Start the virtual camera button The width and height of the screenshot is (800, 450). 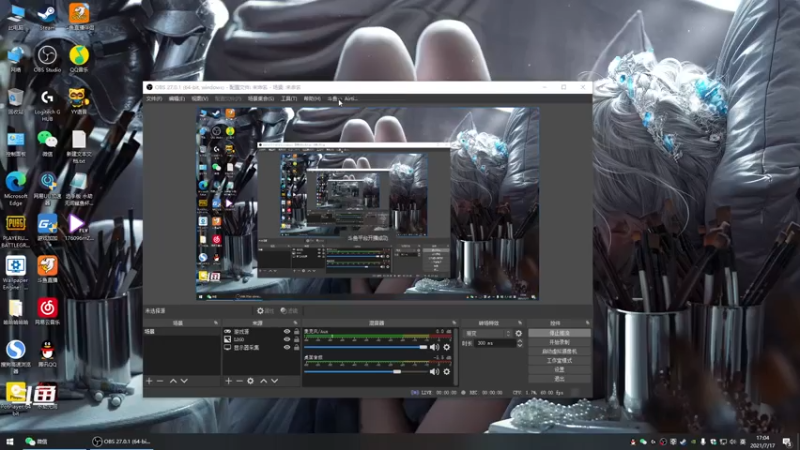click(559, 352)
